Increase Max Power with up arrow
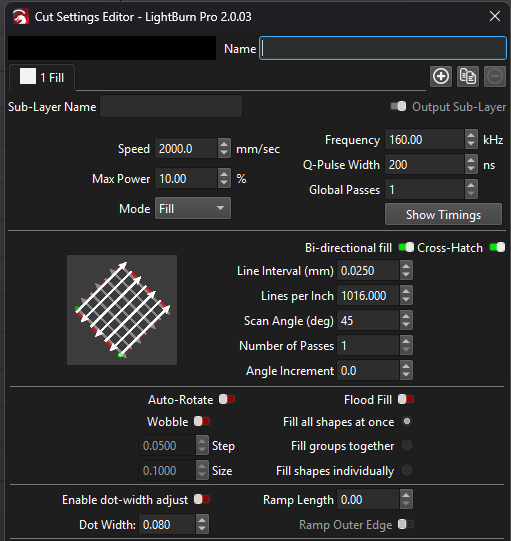 tap(224, 174)
